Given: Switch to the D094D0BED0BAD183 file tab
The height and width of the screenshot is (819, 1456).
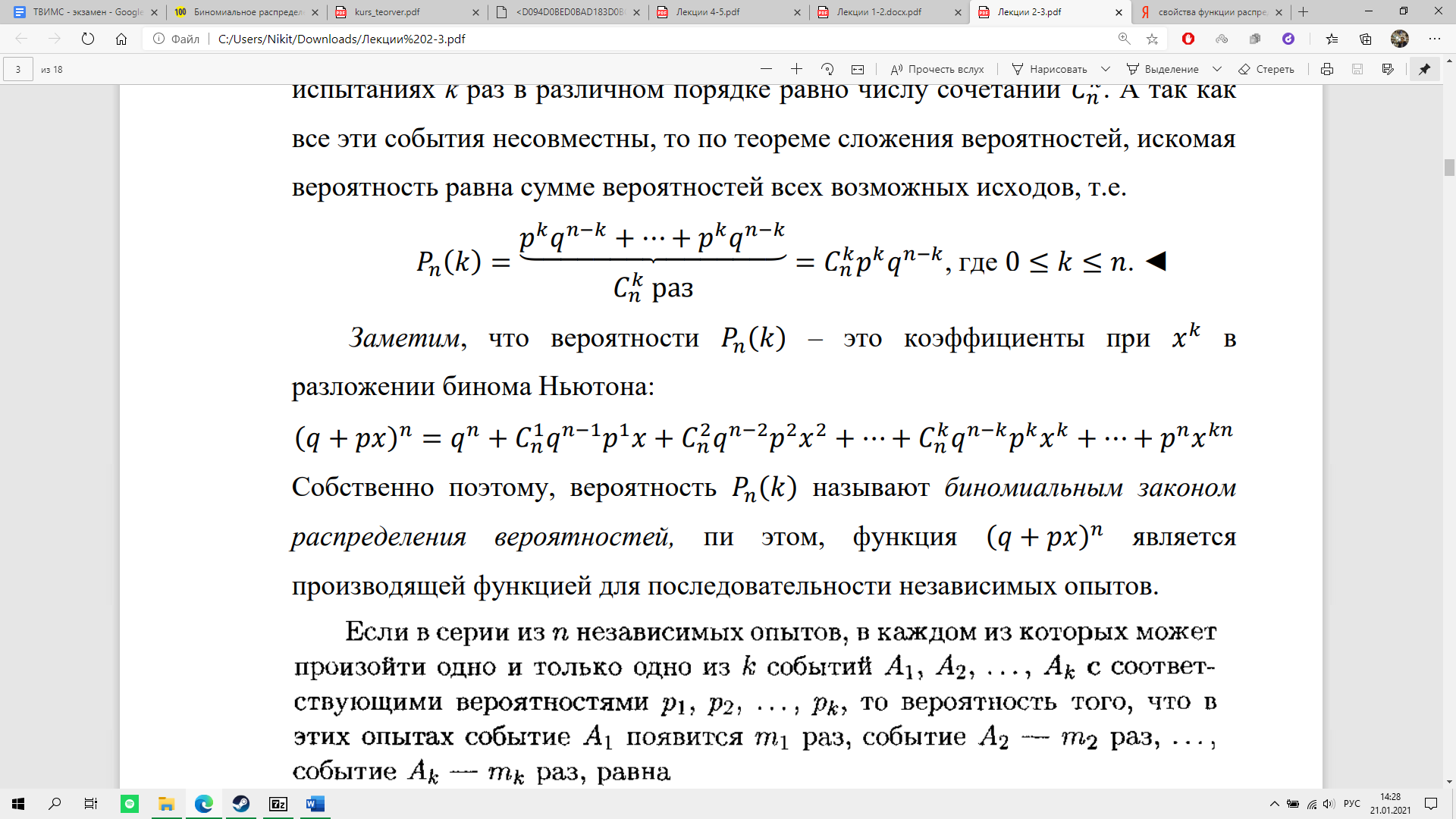Looking at the screenshot, I should 568,12.
